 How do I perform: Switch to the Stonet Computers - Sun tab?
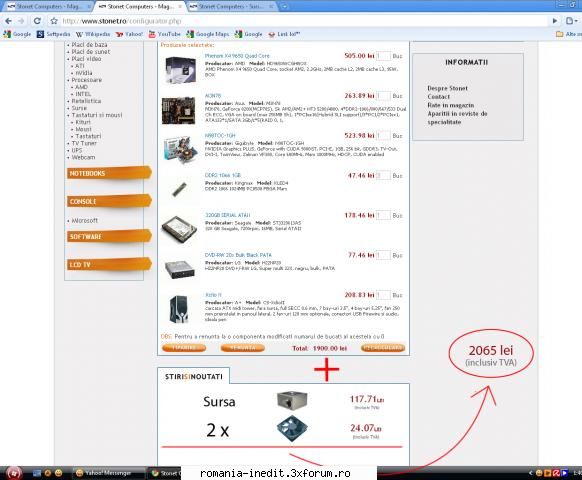pyautogui.click(x=230, y=6)
